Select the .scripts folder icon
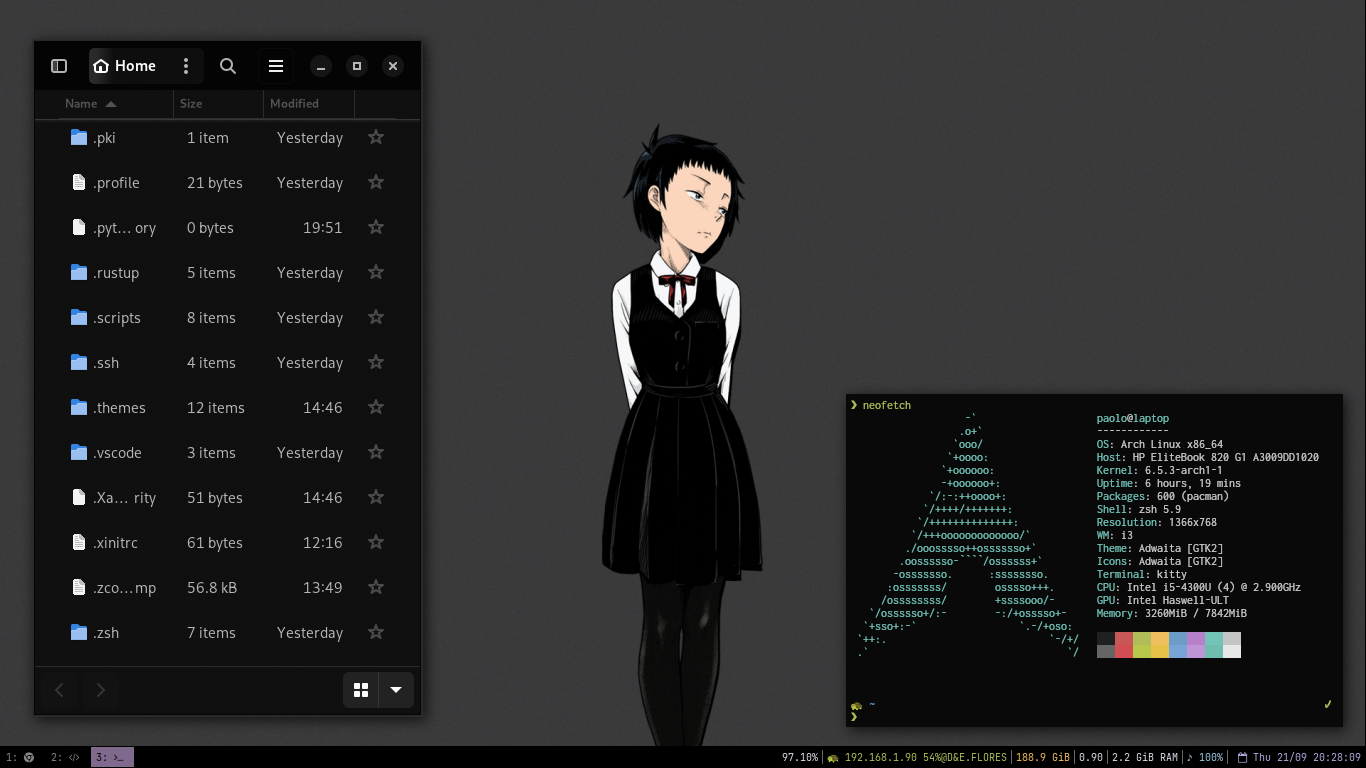1366x768 pixels. click(79, 317)
